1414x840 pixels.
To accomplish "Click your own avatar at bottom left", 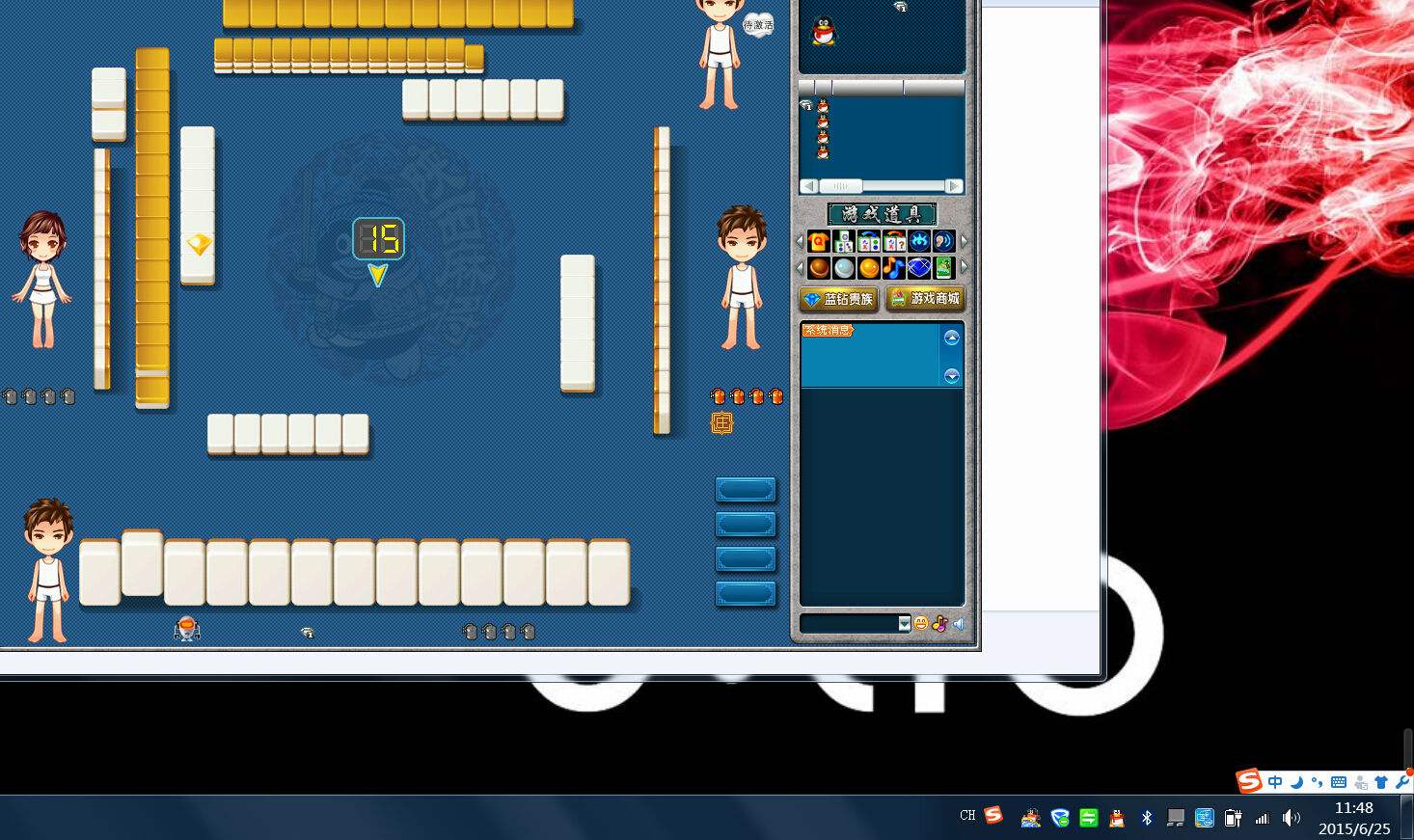I will click(47, 570).
